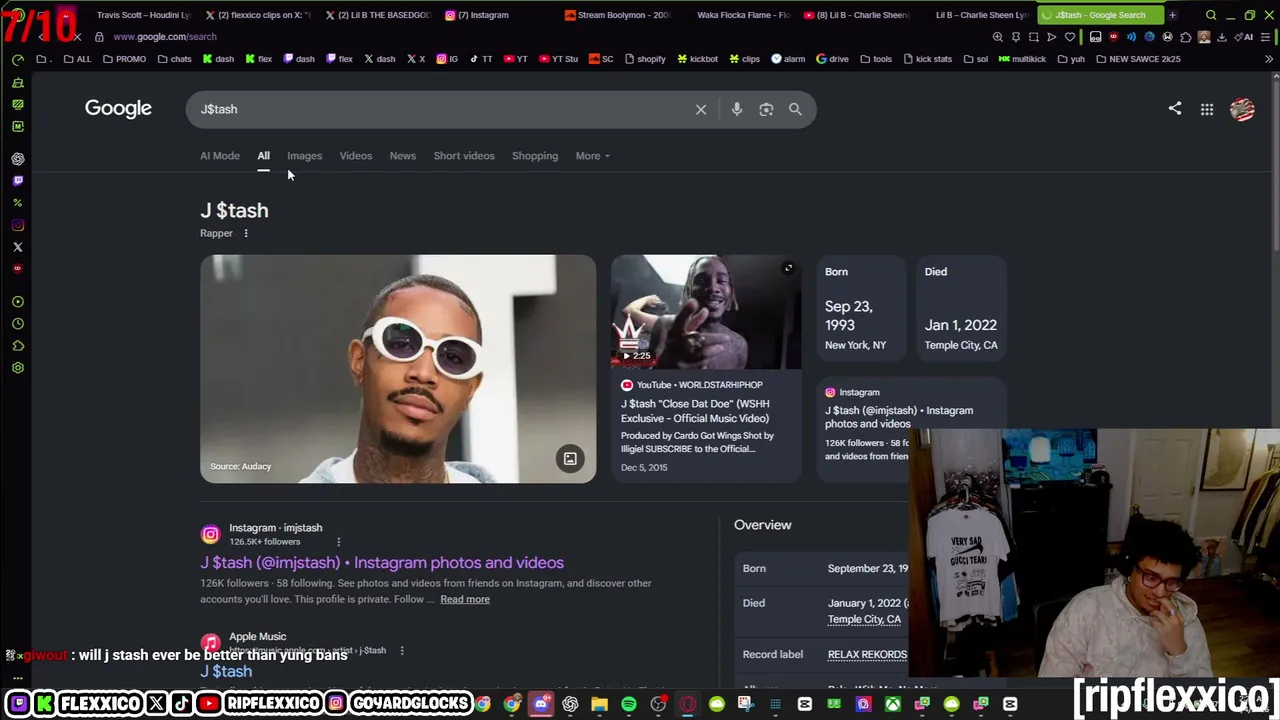Image resolution: width=1280 pixels, height=720 pixels.
Task: Open the Google apps grid
Action: (1207, 109)
